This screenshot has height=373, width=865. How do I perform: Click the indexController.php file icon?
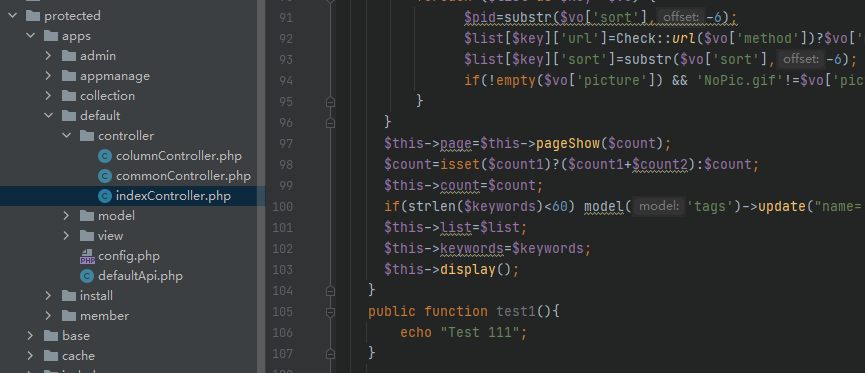point(104,196)
